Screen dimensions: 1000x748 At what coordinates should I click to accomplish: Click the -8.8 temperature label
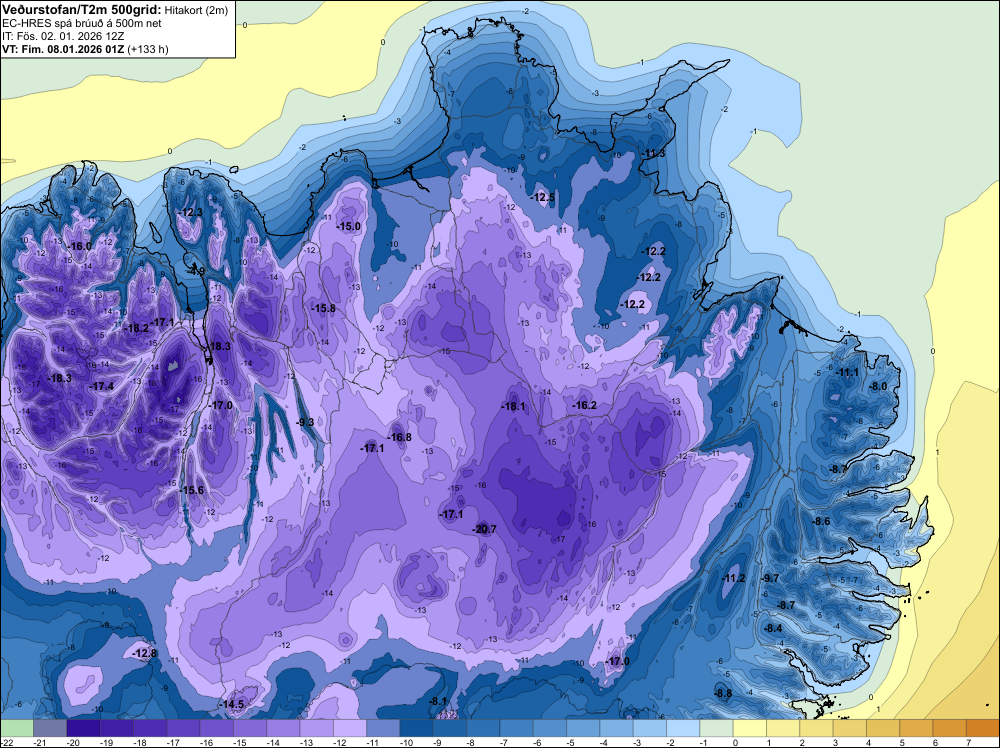(723, 694)
